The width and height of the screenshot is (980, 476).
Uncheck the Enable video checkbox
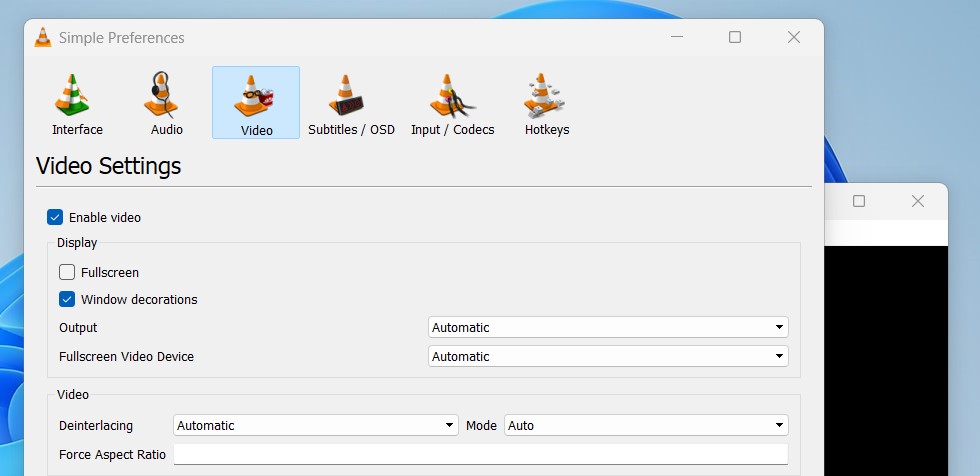55,217
